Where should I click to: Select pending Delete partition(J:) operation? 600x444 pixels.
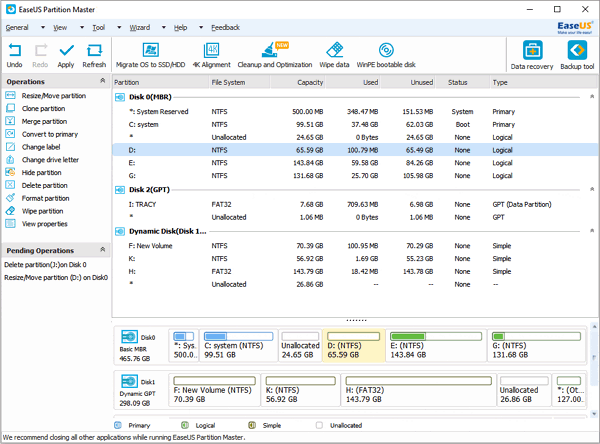(46, 264)
